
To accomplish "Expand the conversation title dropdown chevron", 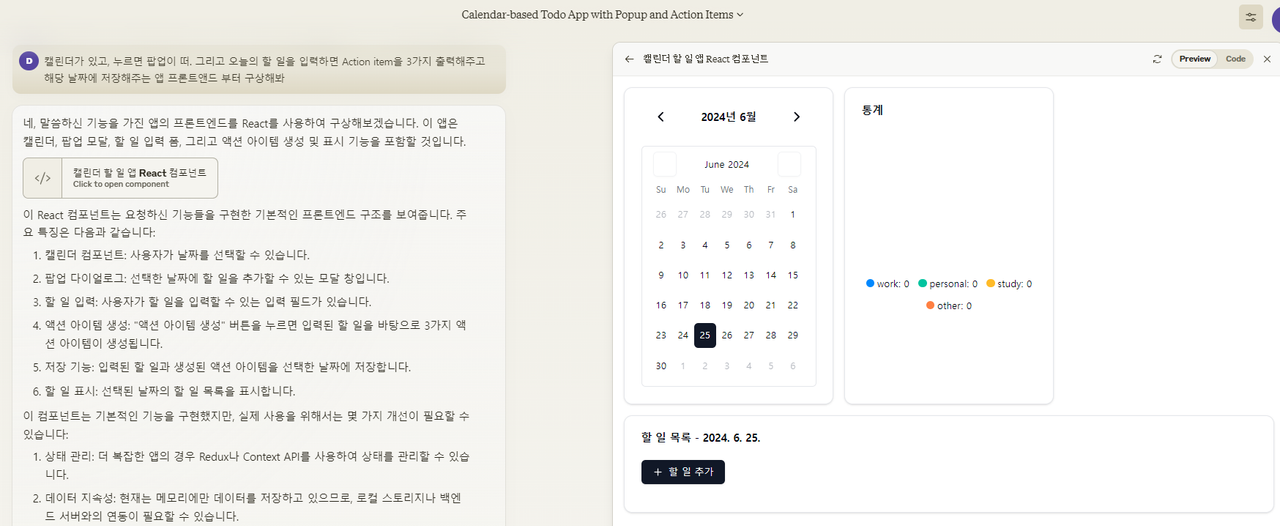I will [740, 15].
